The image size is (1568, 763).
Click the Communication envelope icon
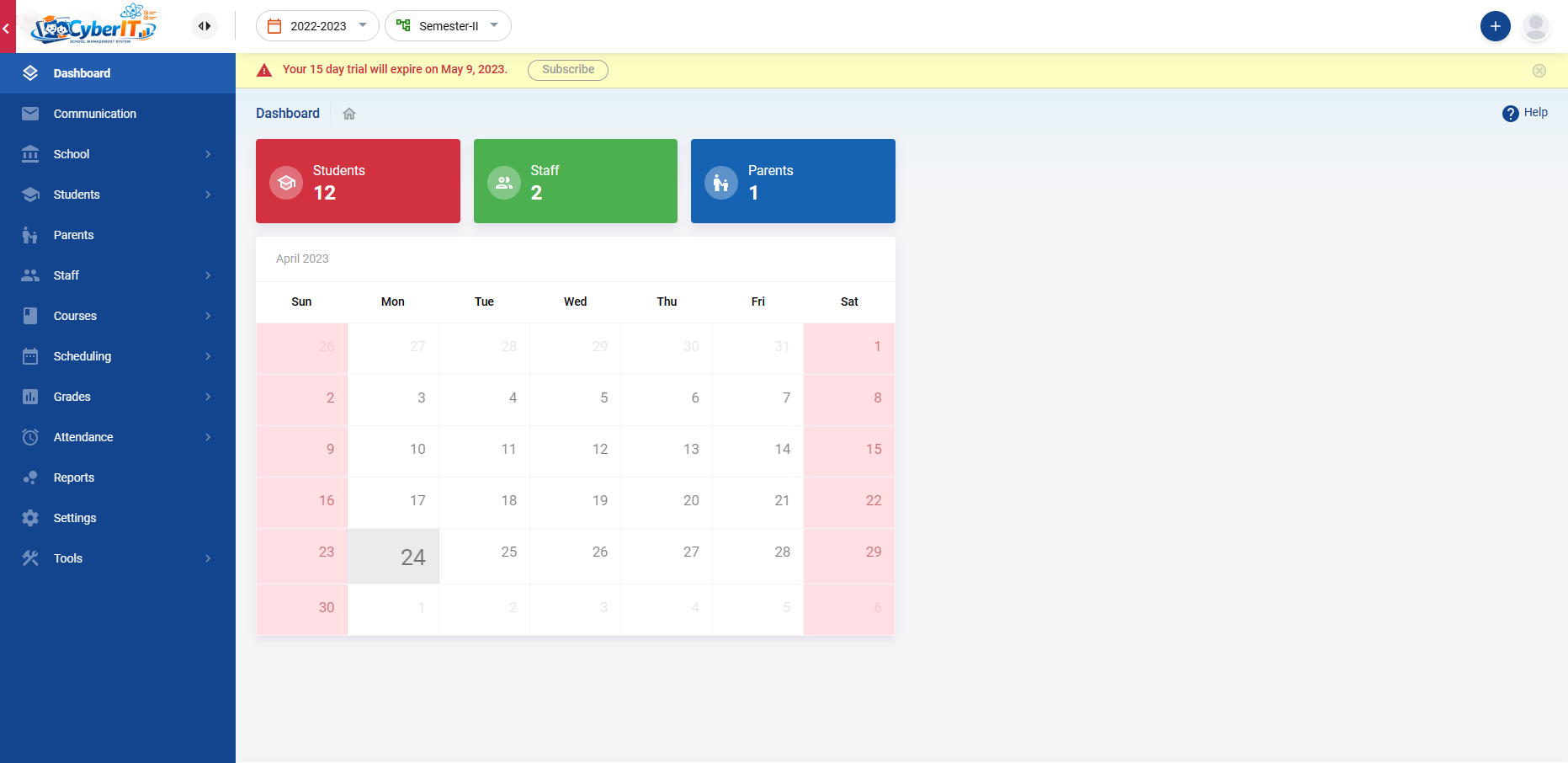[x=30, y=114]
